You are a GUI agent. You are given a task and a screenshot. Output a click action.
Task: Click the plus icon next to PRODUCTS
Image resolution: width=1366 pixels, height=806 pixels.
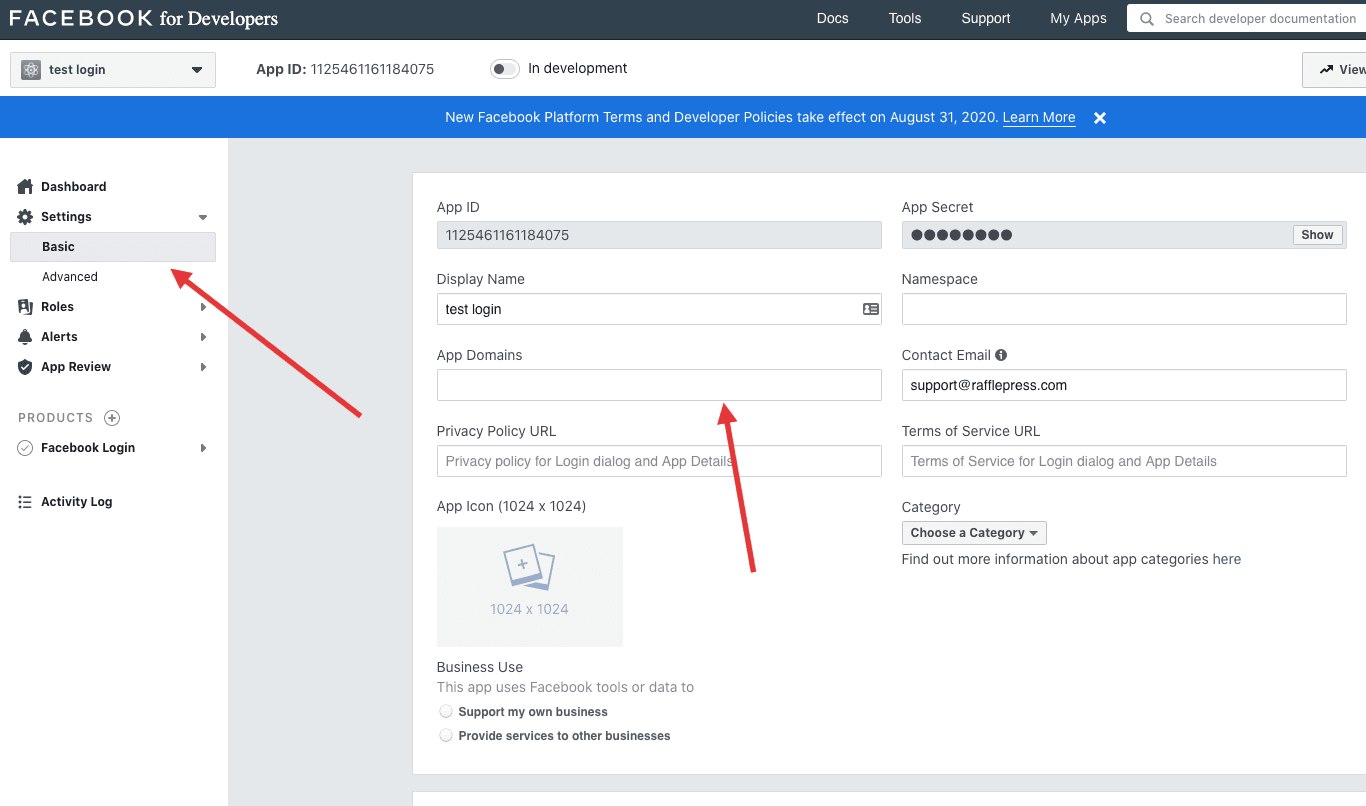(x=111, y=417)
